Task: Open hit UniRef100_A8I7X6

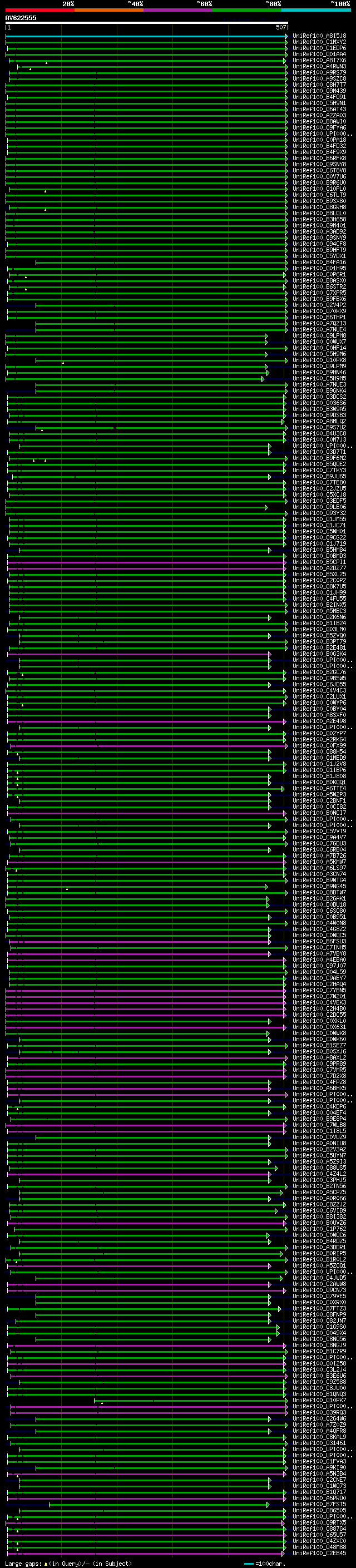Action: [319, 60]
